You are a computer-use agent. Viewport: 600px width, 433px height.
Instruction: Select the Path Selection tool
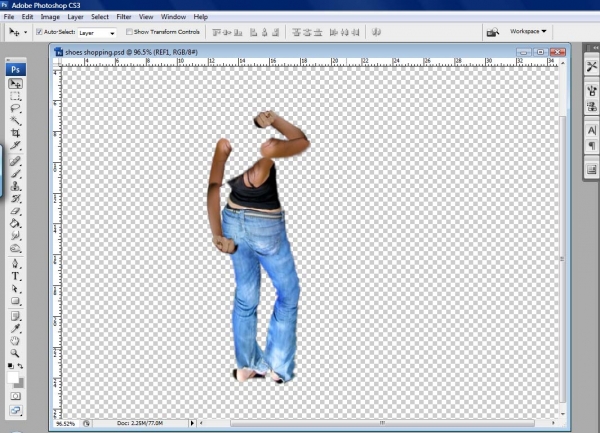point(15,288)
